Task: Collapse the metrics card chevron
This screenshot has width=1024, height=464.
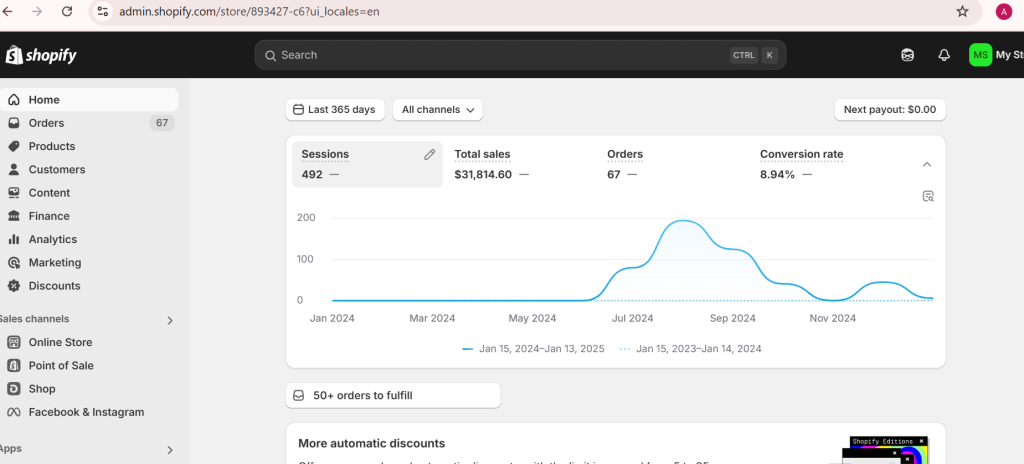Action: [927, 164]
